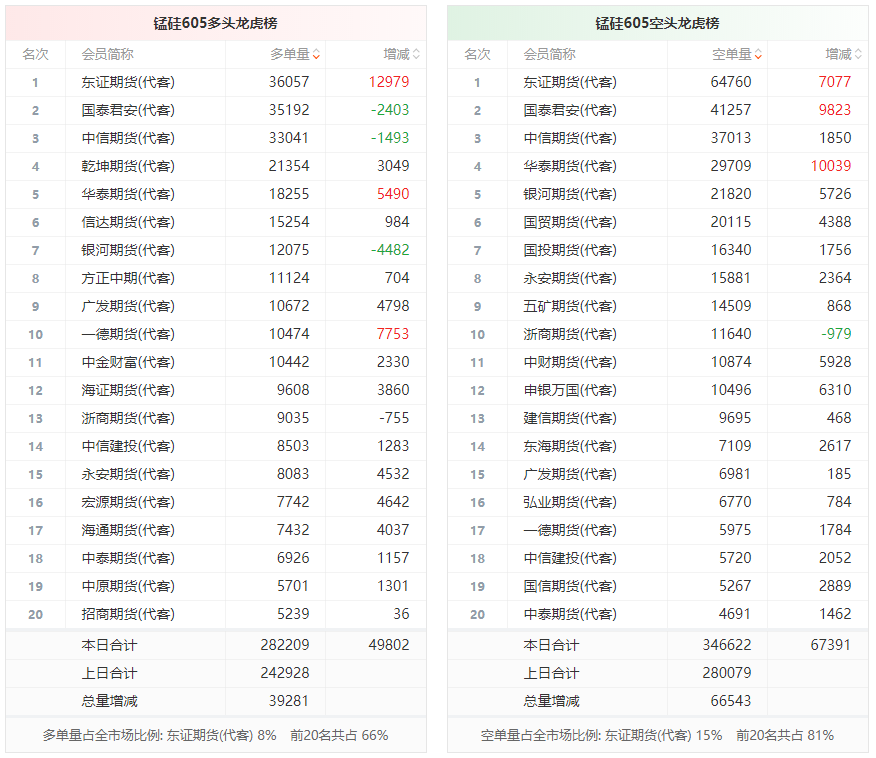Click 招商期货(代客) row name
The image size is (876, 758).
(x=128, y=614)
